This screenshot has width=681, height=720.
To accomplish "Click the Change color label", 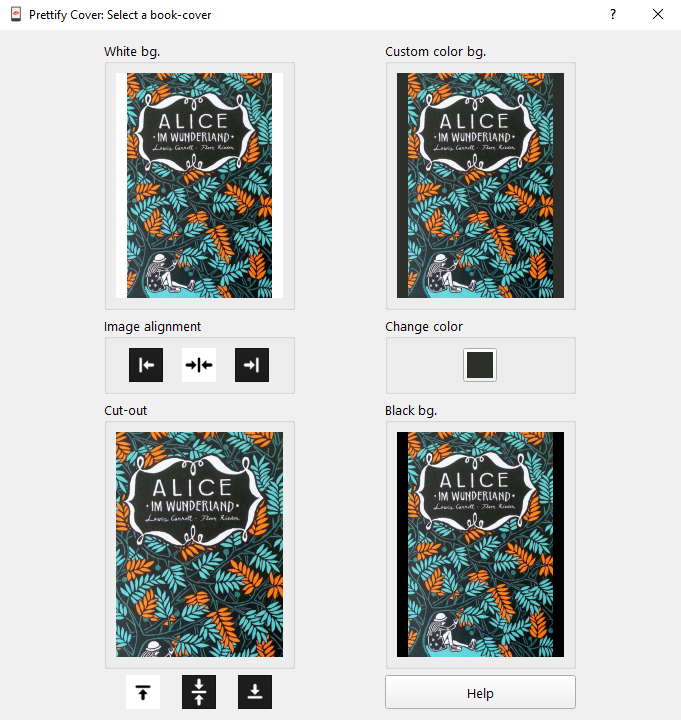I will point(424,326).
